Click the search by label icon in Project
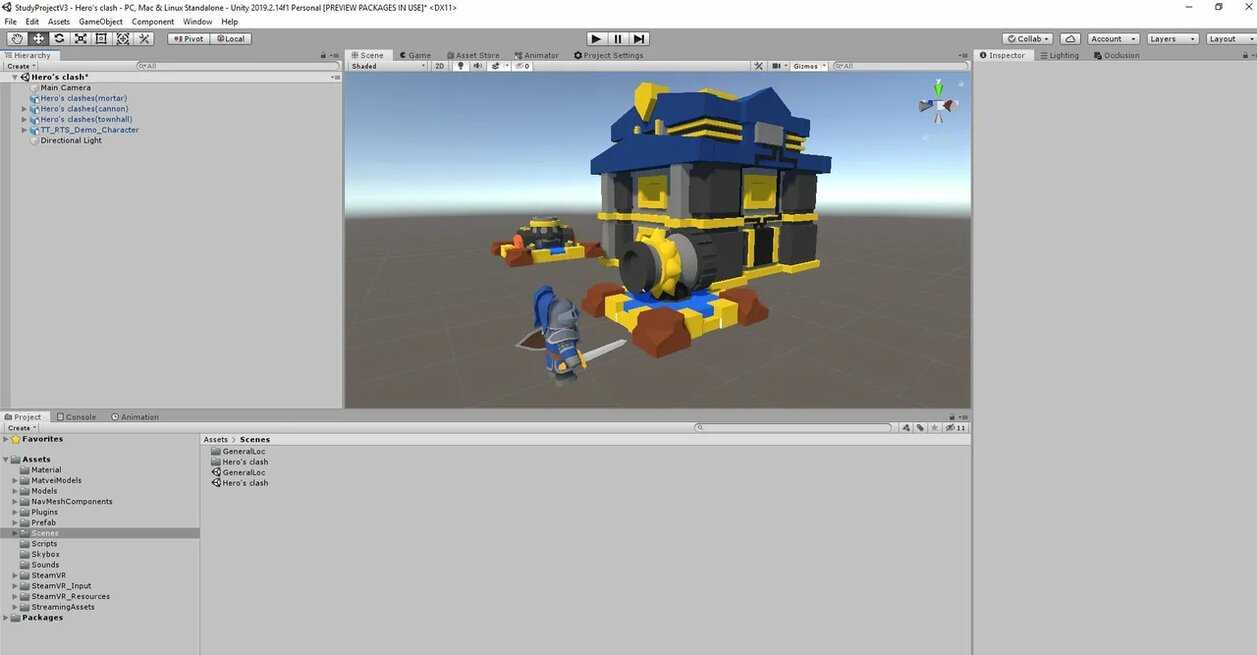This screenshot has width=1257, height=655. [920, 428]
